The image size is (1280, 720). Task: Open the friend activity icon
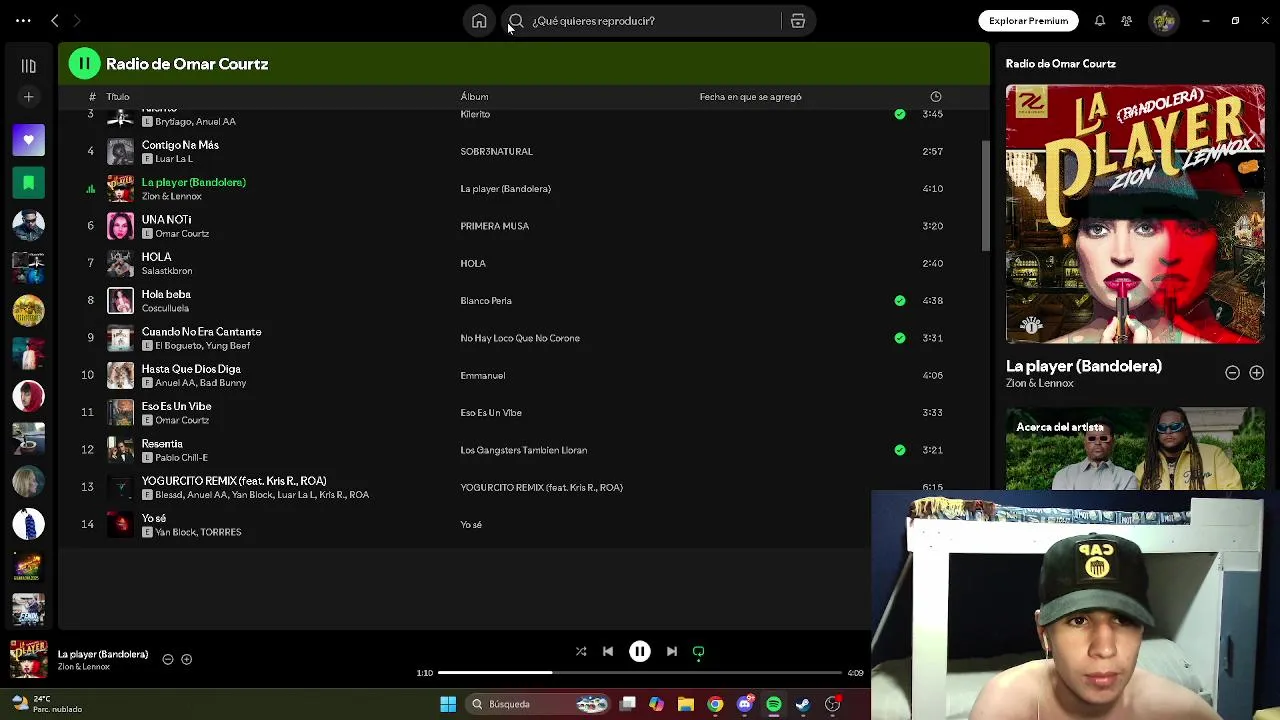(1126, 21)
